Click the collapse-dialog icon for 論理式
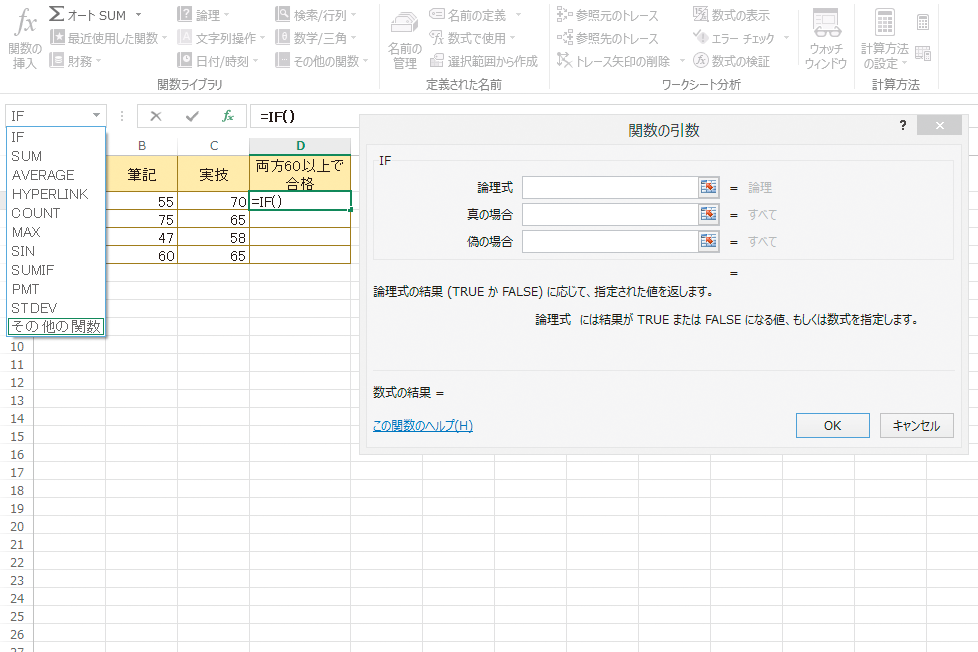 [x=709, y=187]
